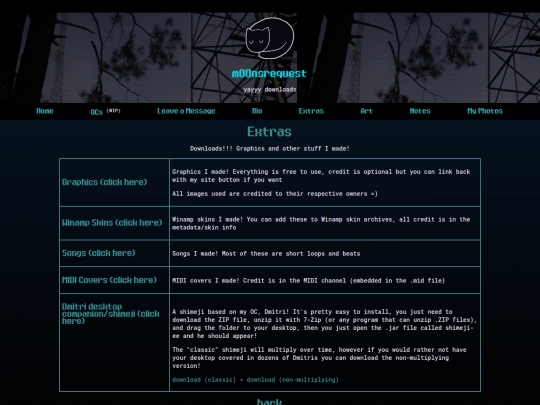Go to the Home page

point(45,111)
